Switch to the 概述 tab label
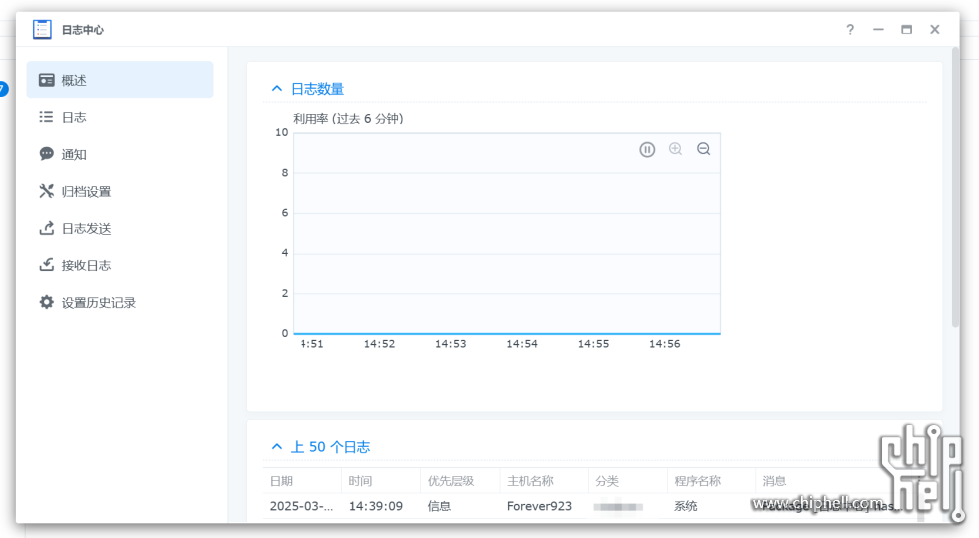The height and width of the screenshot is (538, 979). 74,81
